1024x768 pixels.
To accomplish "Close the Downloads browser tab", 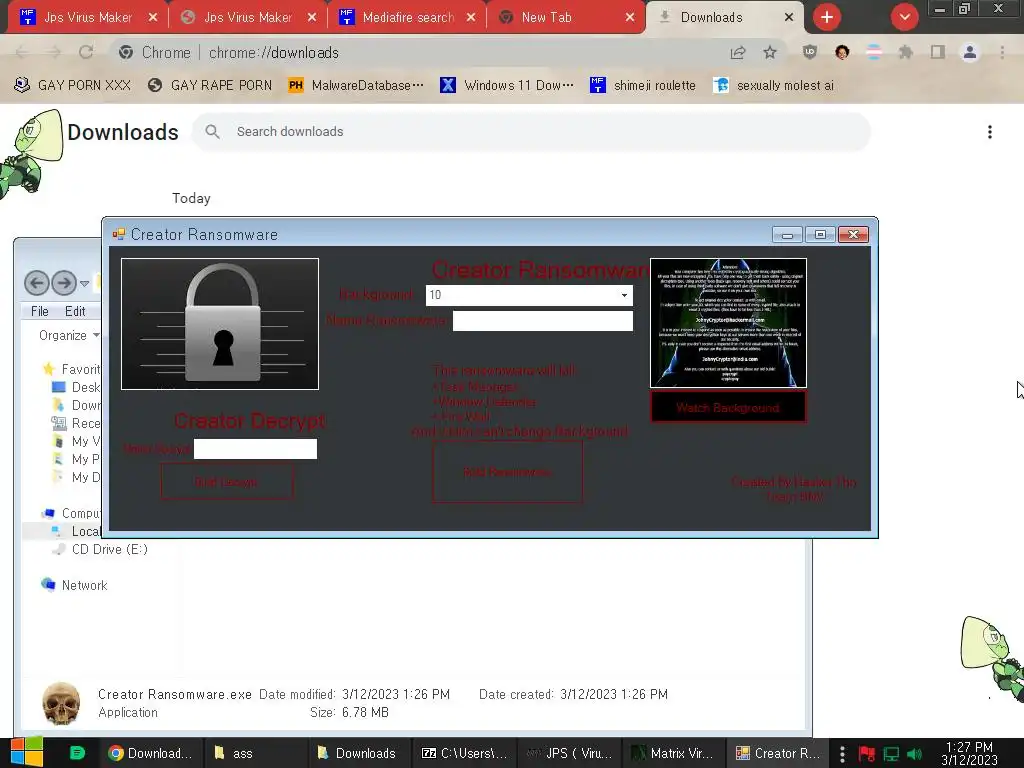I will [x=789, y=18].
